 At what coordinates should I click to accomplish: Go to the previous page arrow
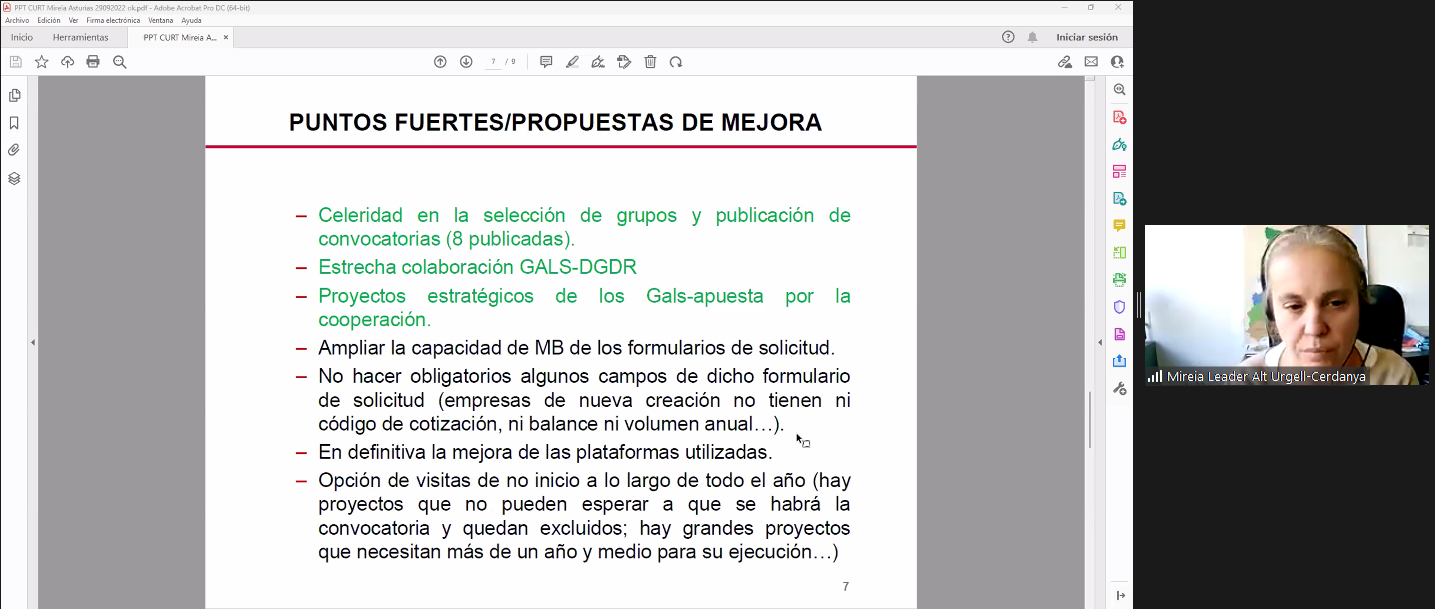[x=440, y=62]
